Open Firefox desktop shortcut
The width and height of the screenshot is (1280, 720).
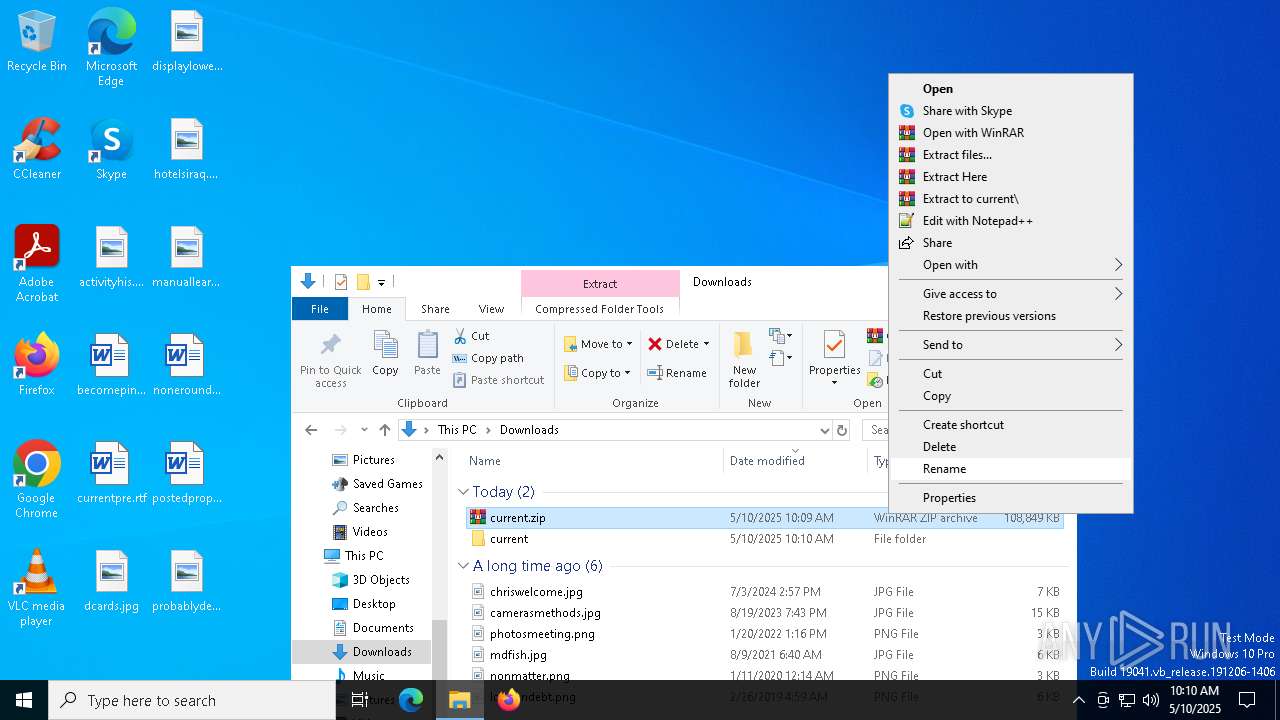[x=37, y=365]
